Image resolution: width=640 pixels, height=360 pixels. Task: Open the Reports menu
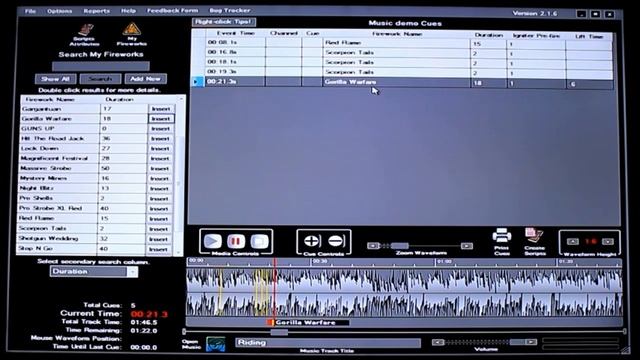97,11
